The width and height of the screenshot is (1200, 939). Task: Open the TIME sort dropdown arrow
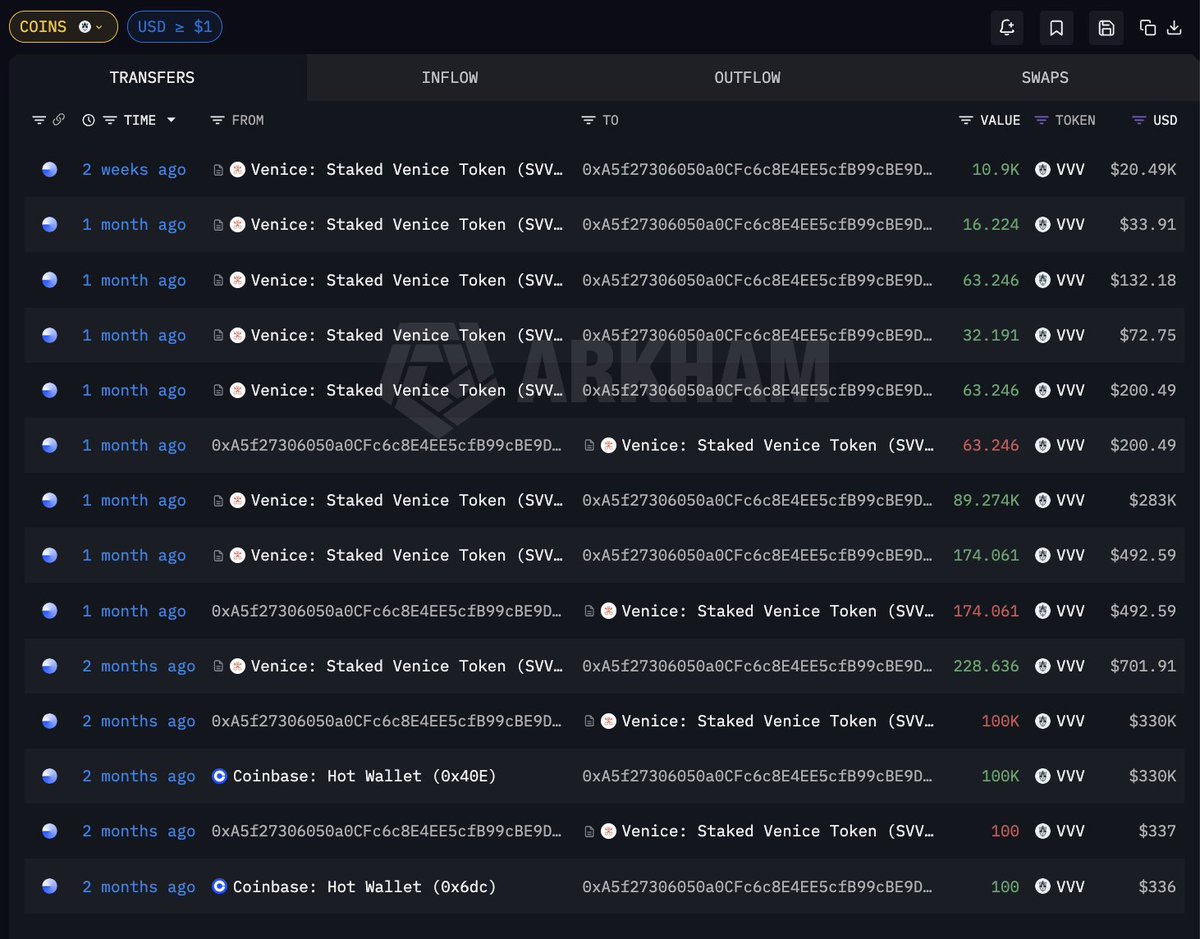point(171,120)
